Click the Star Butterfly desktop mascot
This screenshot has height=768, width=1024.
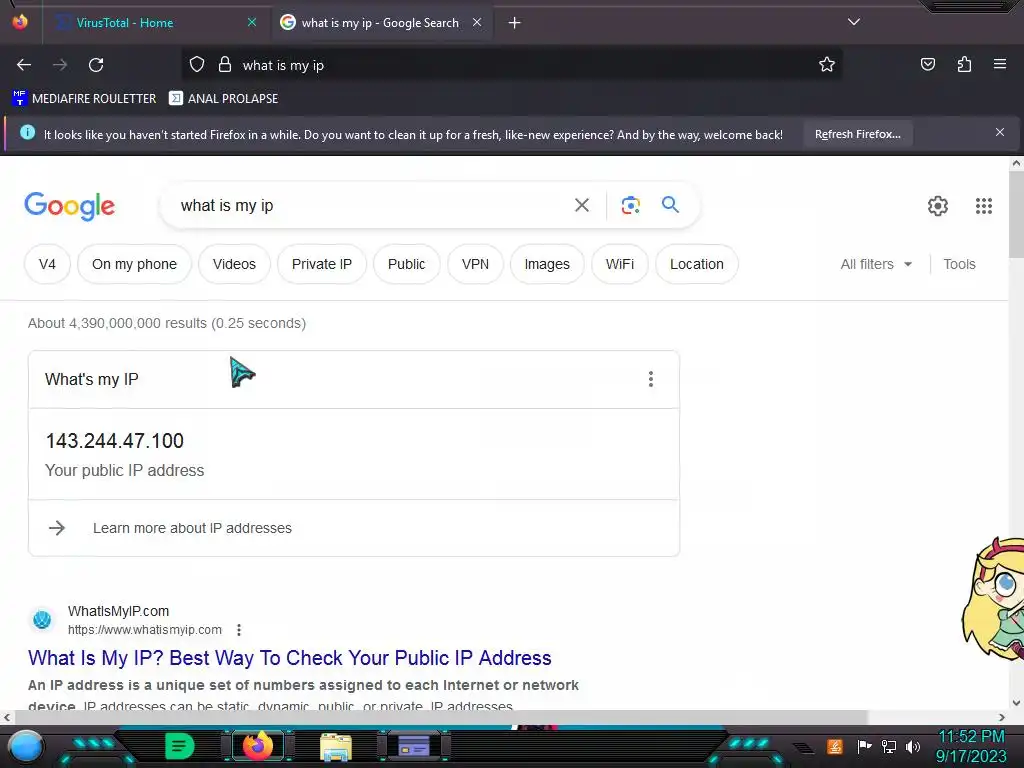click(x=993, y=600)
